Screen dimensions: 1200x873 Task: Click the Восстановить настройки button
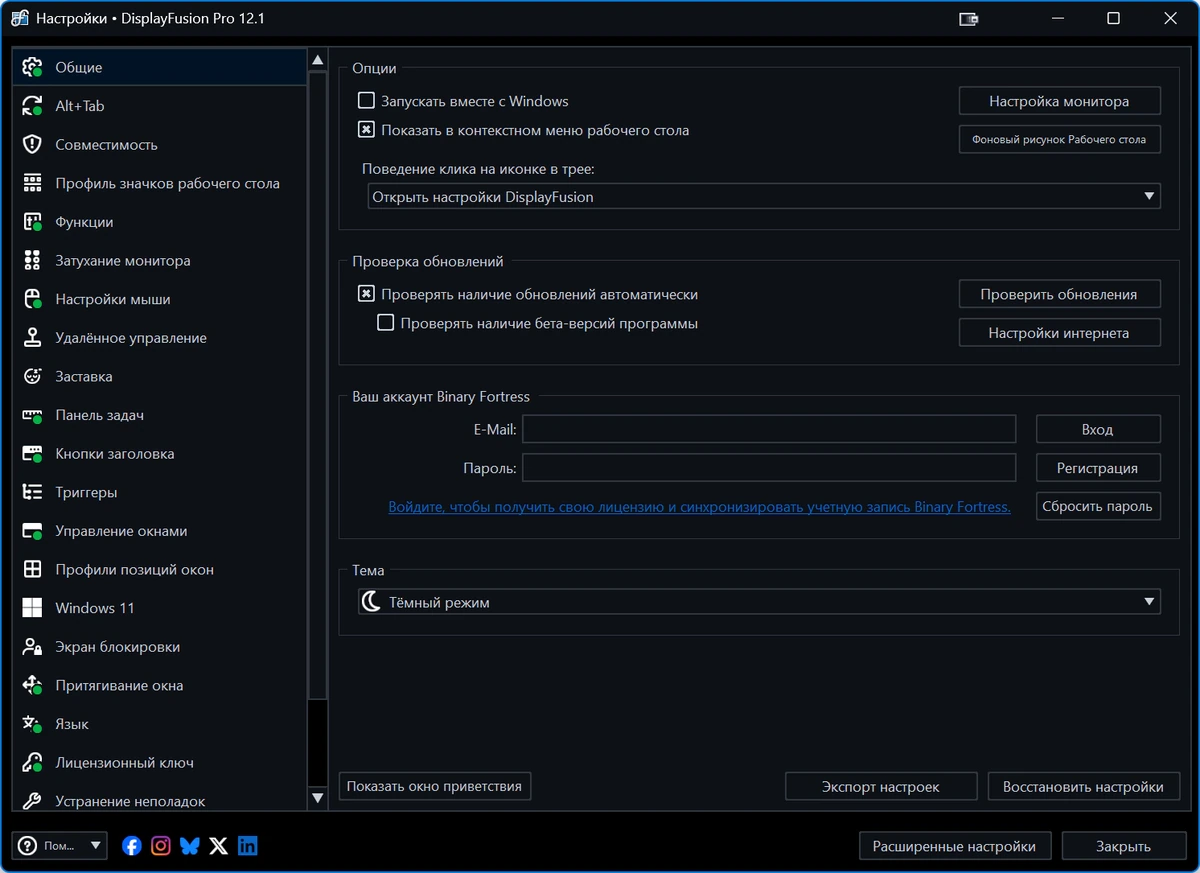click(x=1084, y=786)
